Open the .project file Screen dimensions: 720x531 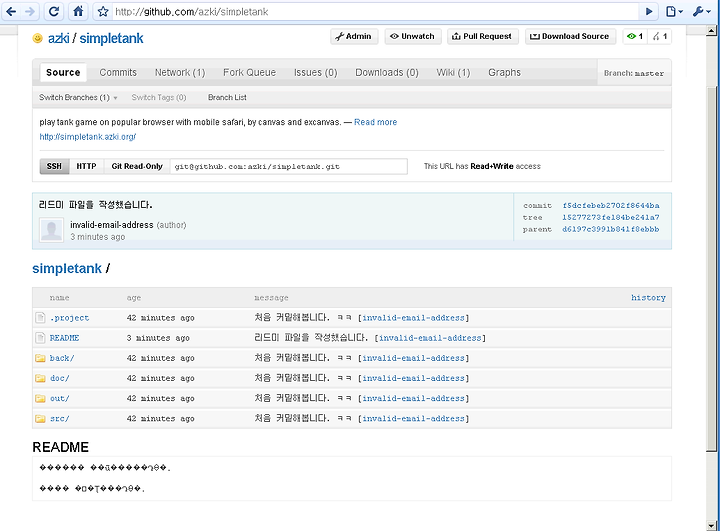(x=69, y=318)
